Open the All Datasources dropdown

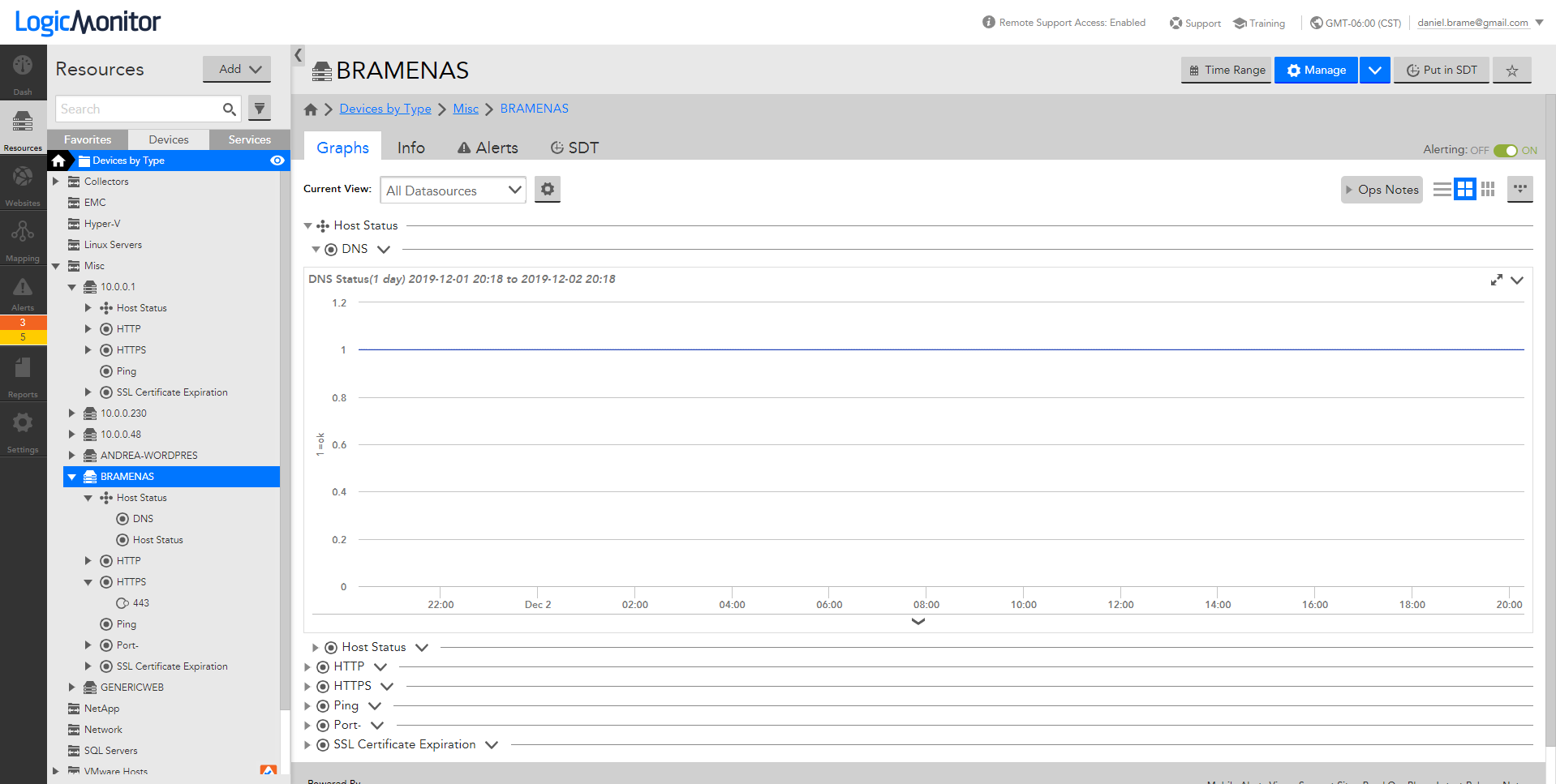tap(453, 191)
